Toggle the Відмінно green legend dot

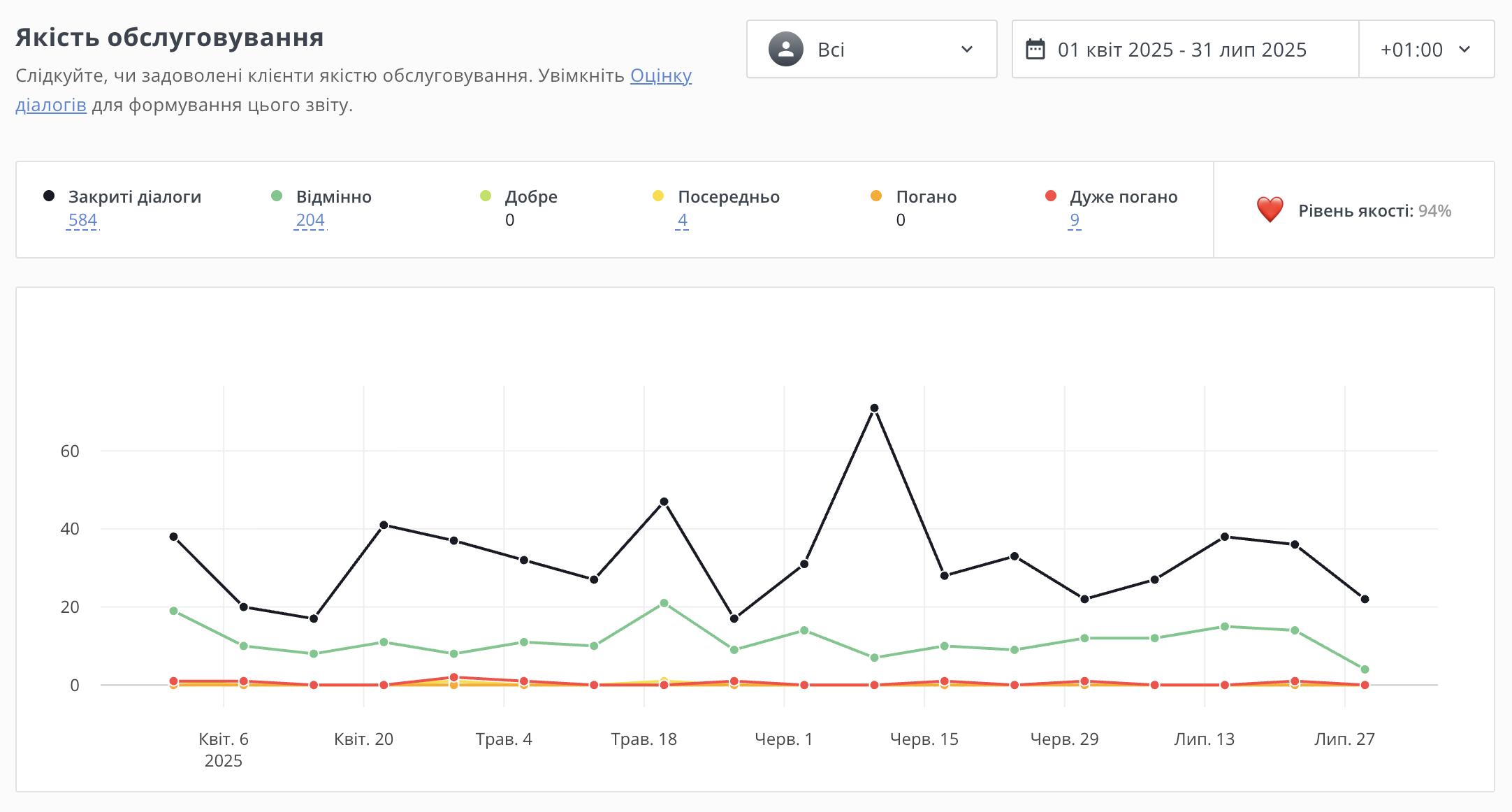277,196
